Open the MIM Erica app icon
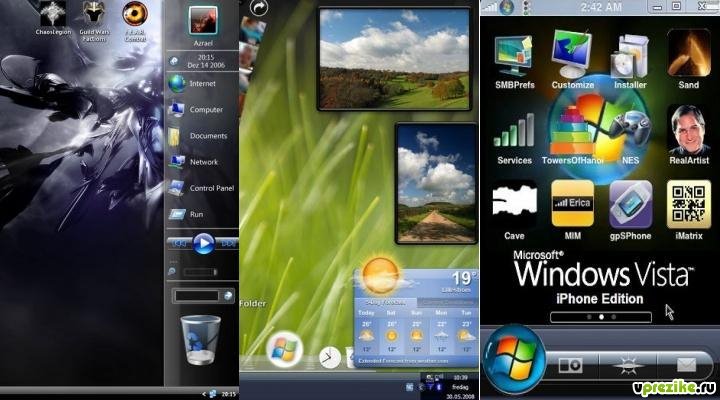This screenshot has width=720, height=400. 573,210
